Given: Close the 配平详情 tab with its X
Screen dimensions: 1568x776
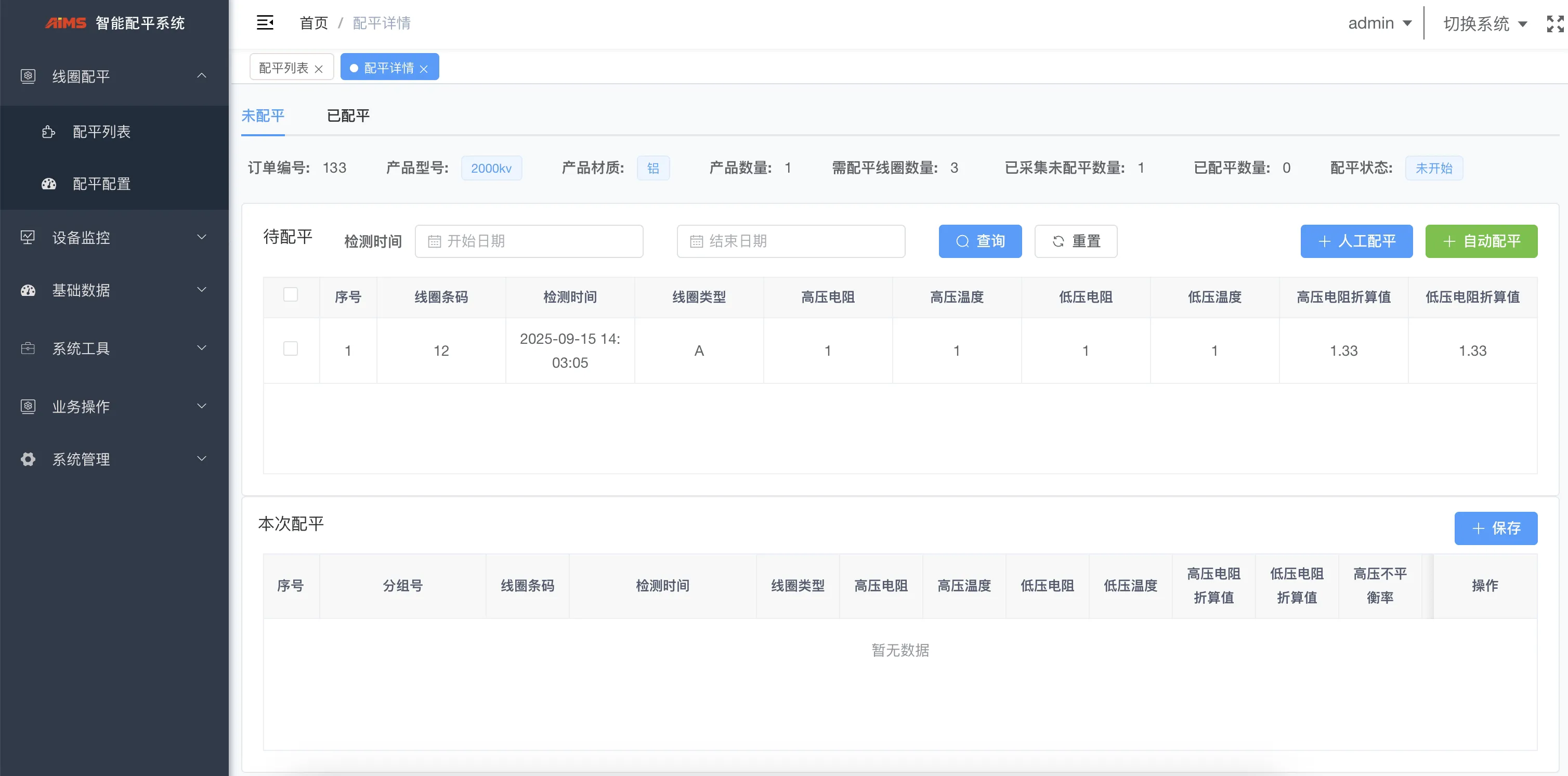Looking at the screenshot, I should click(424, 69).
